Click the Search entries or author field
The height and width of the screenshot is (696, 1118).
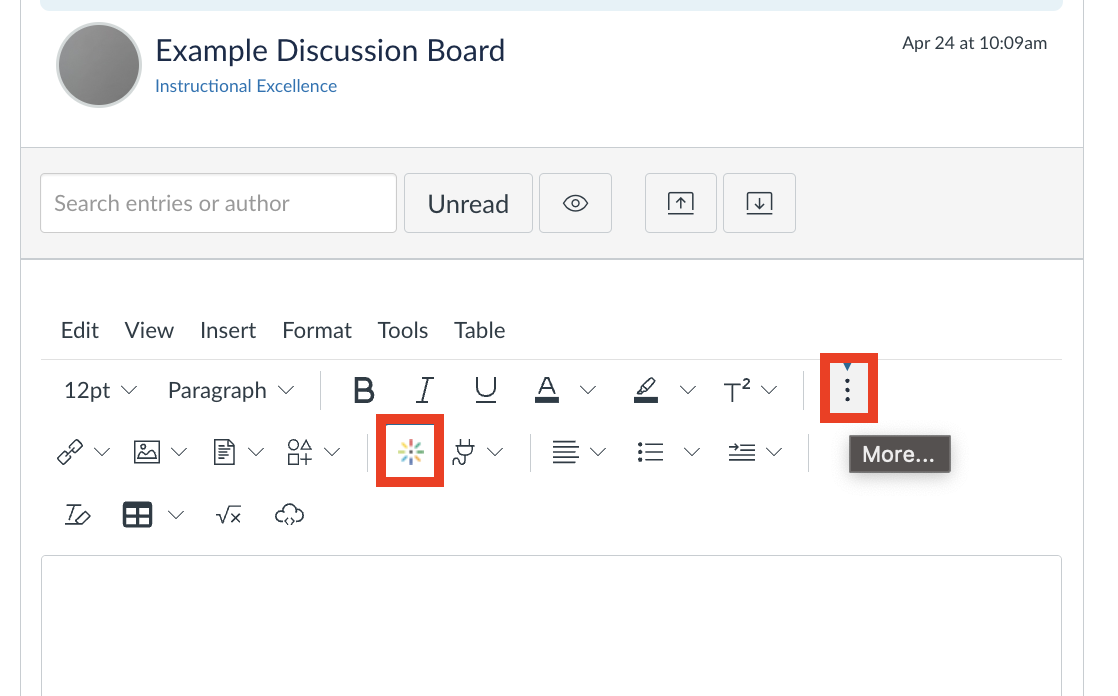pyautogui.click(x=218, y=203)
